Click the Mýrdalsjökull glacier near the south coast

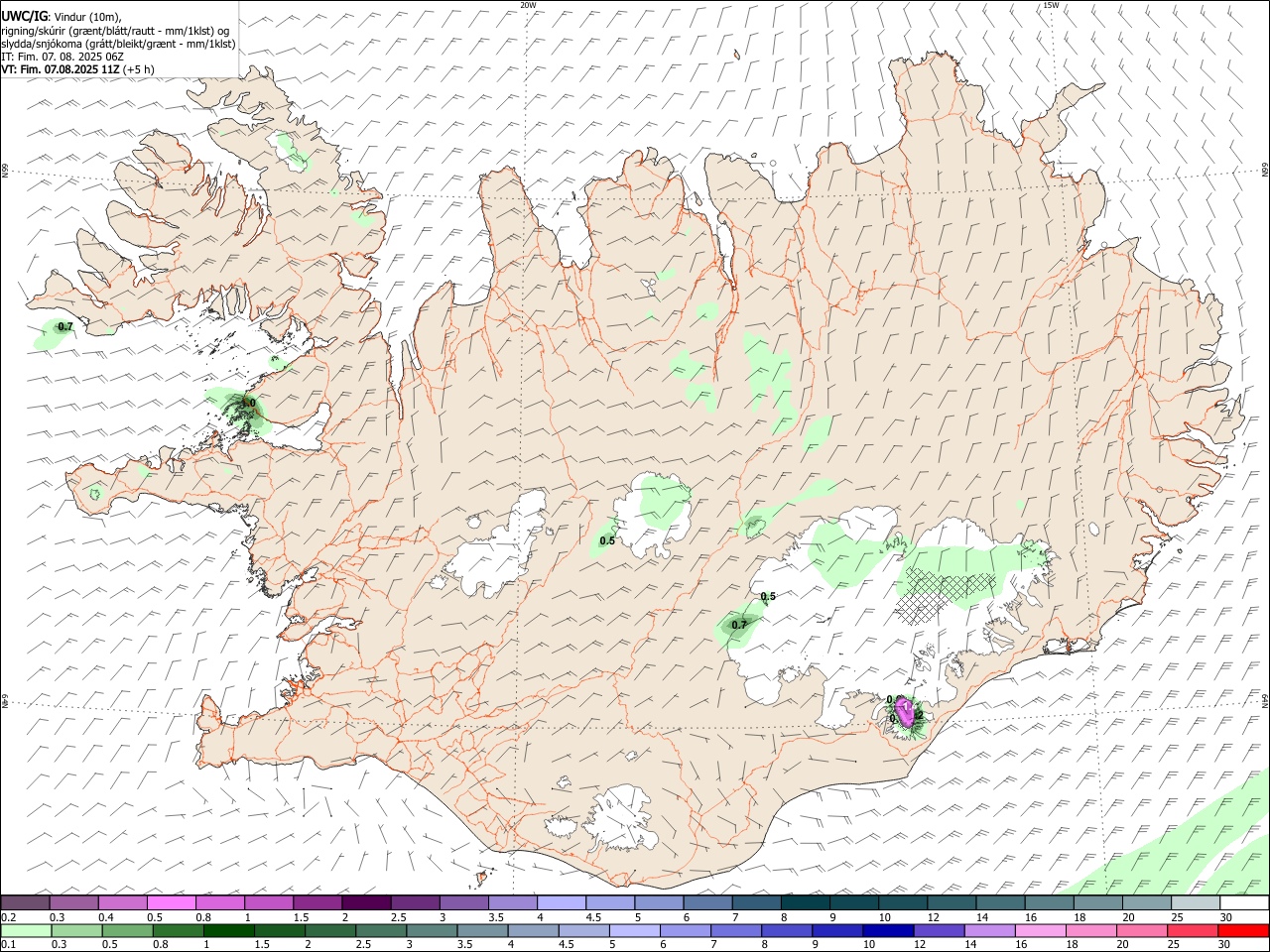click(x=622, y=819)
